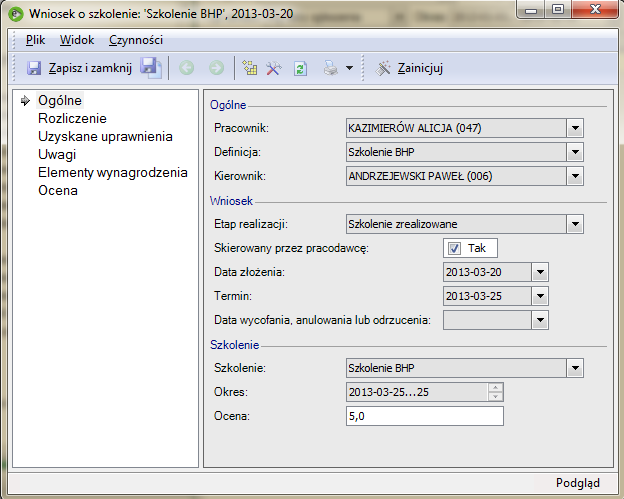Viewport: 624px width, 499px height.
Task: Minimize the Wniosek o szkolenie window
Action: pyautogui.click(x=531, y=10)
